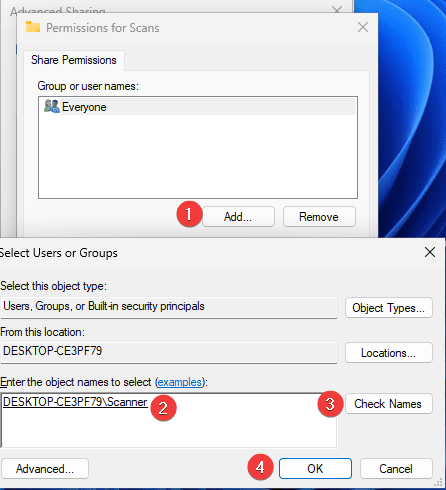This screenshot has height=490, width=446.
Task: Click the Everyone group users icon
Action: [52, 106]
